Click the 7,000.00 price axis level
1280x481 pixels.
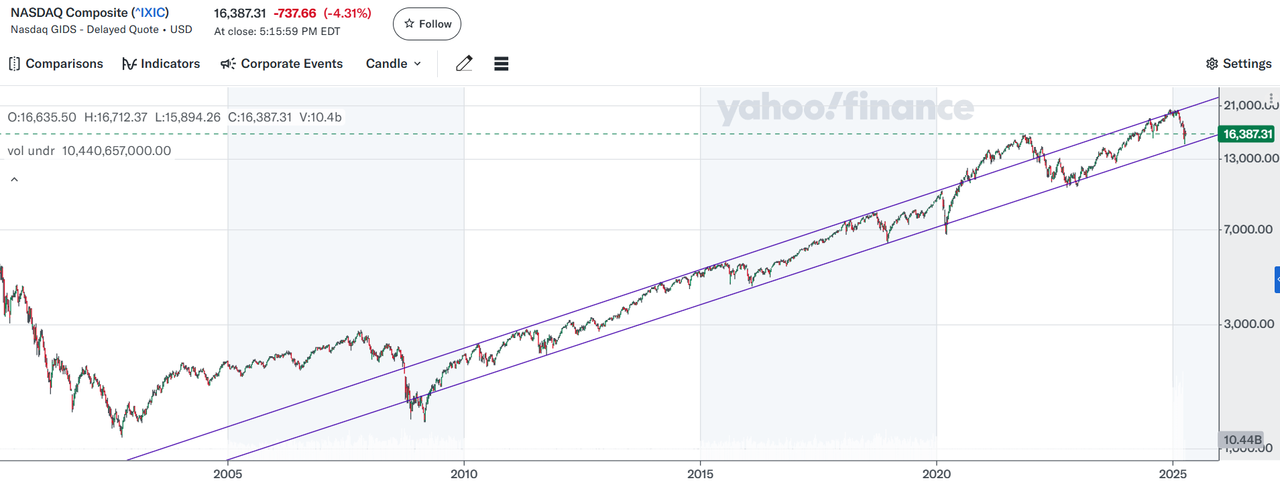pyautogui.click(x=1248, y=230)
